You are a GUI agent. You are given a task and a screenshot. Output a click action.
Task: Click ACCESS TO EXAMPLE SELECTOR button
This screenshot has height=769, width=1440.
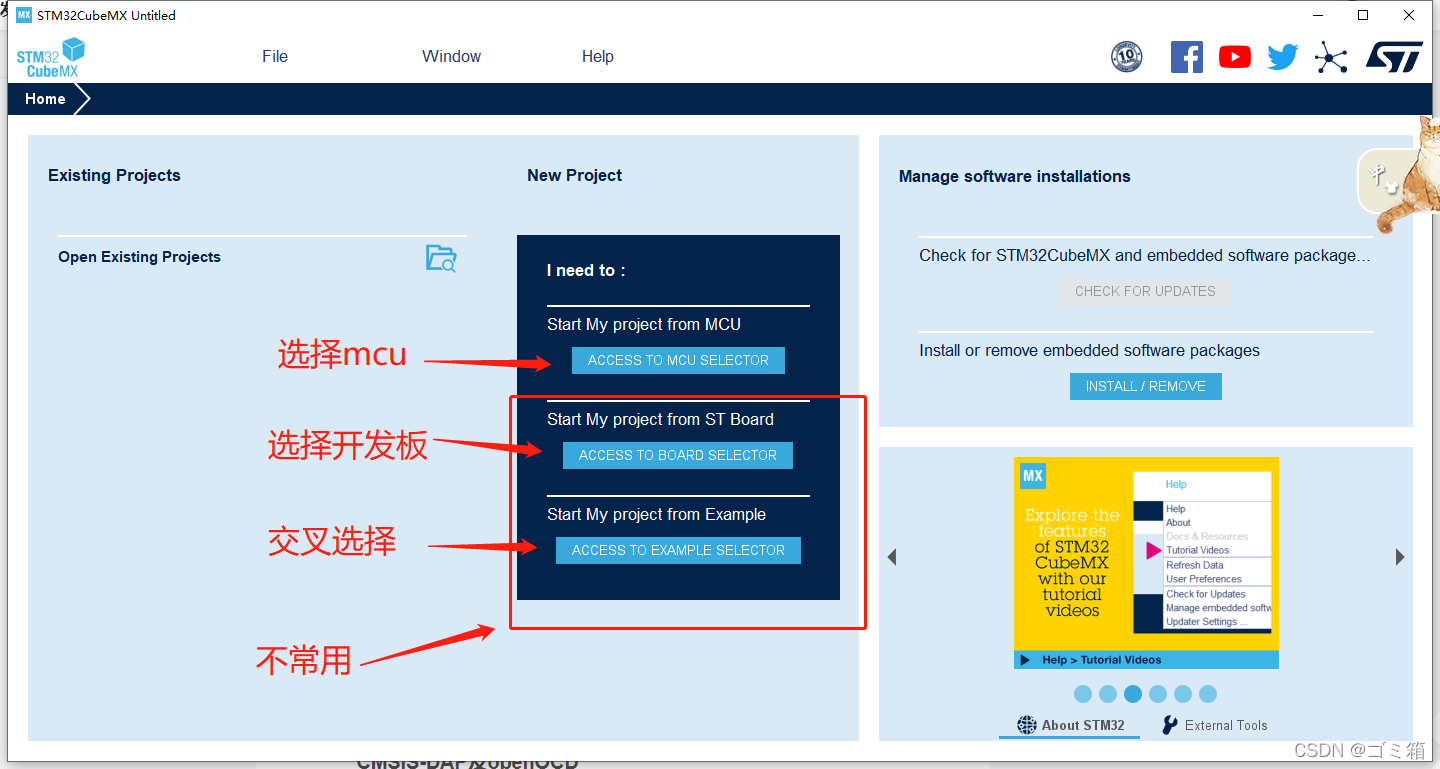[x=678, y=550]
